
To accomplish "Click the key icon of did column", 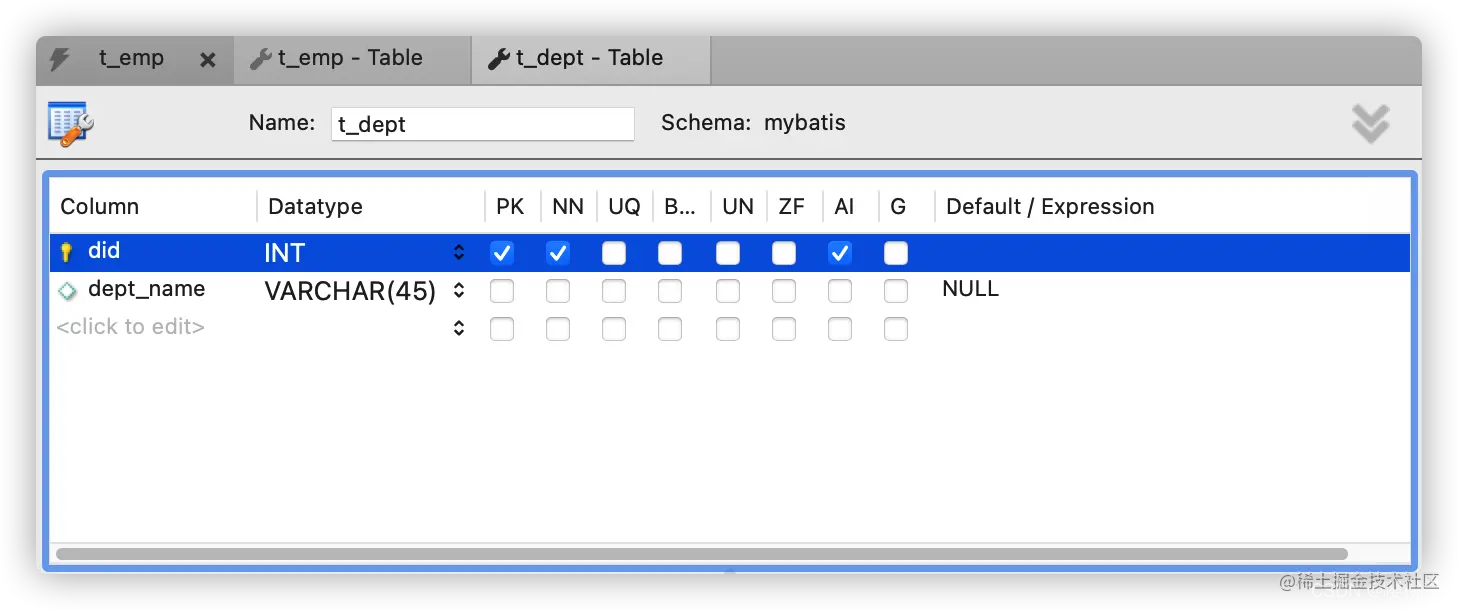I will pos(67,253).
